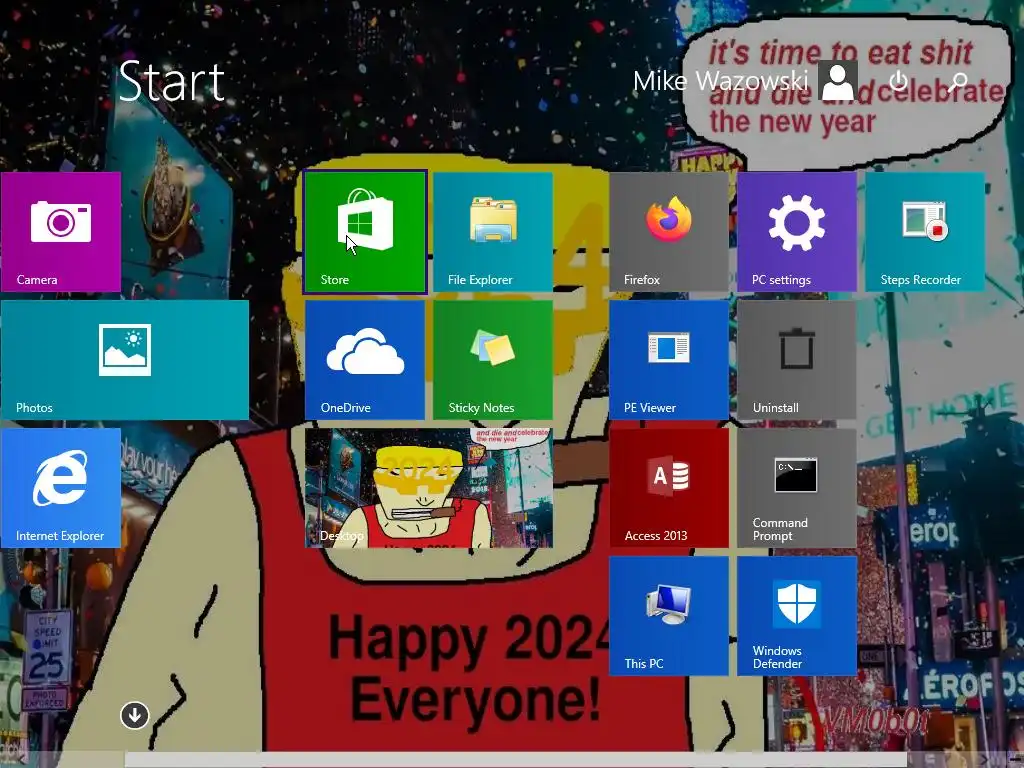Launch Sticky Notes tile
This screenshot has height=768, width=1024.
pyautogui.click(x=493, y=360)
